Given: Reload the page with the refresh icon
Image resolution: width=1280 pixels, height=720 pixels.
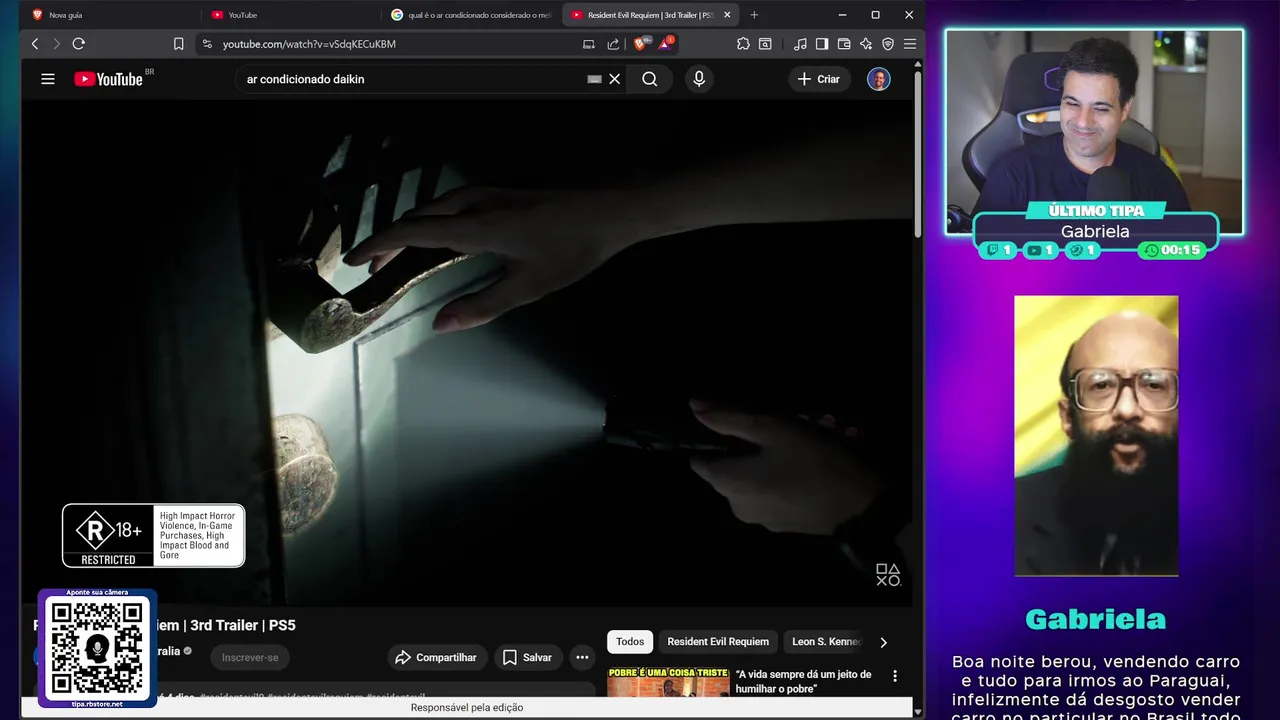Looking at the screenshot, I should click(79, 44).
